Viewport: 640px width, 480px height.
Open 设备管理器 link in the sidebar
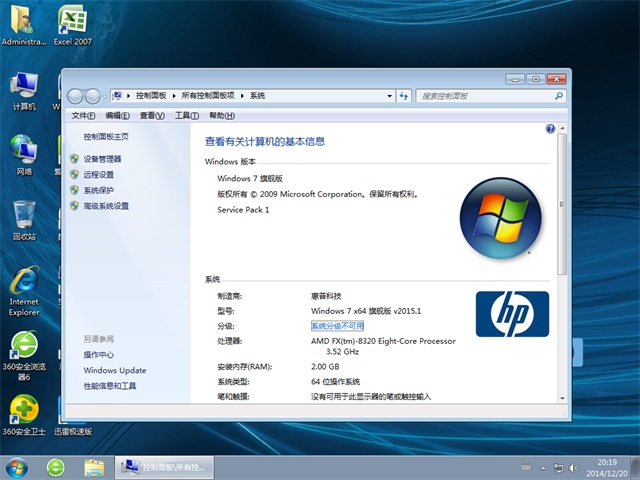pyautogui.click(x=102, y=159)
